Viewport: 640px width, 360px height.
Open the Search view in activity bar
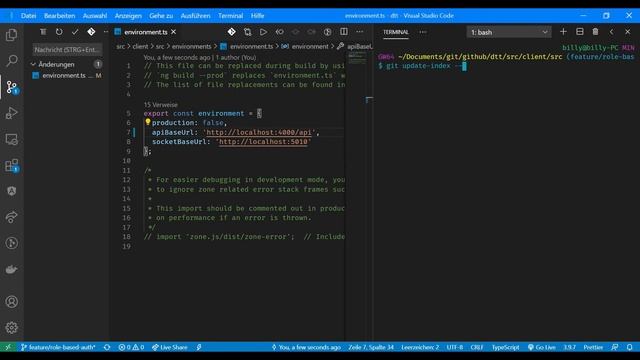tap(11, 61)
